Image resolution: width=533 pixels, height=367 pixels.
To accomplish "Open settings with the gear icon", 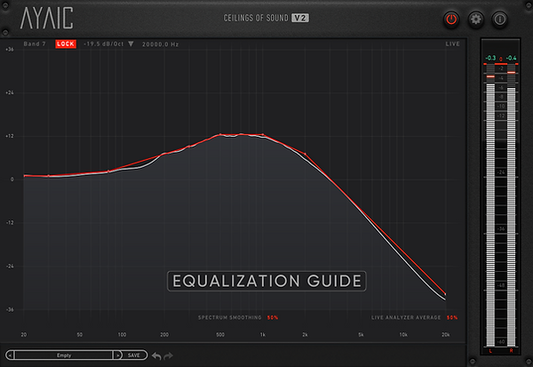I will [x=476, y=19].
